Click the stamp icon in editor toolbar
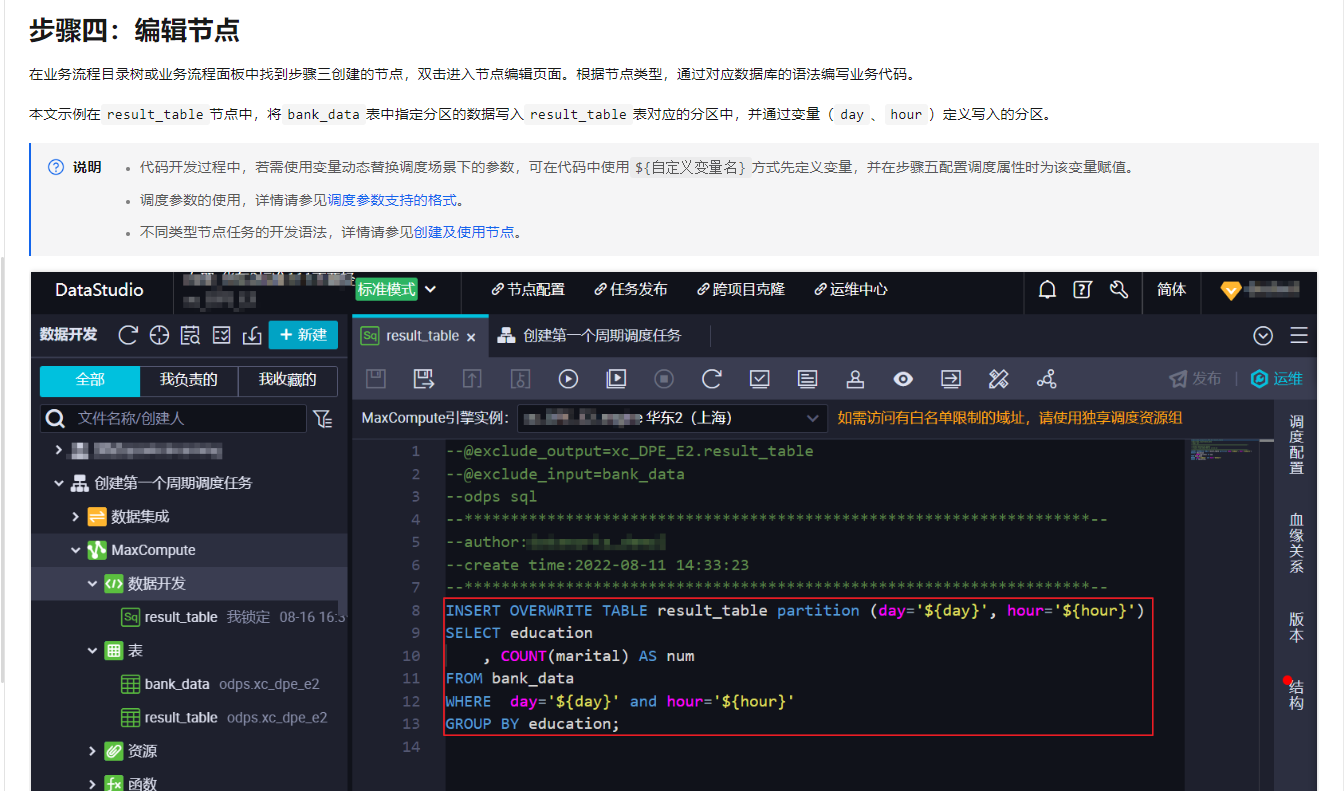 (x=855, y=379)
